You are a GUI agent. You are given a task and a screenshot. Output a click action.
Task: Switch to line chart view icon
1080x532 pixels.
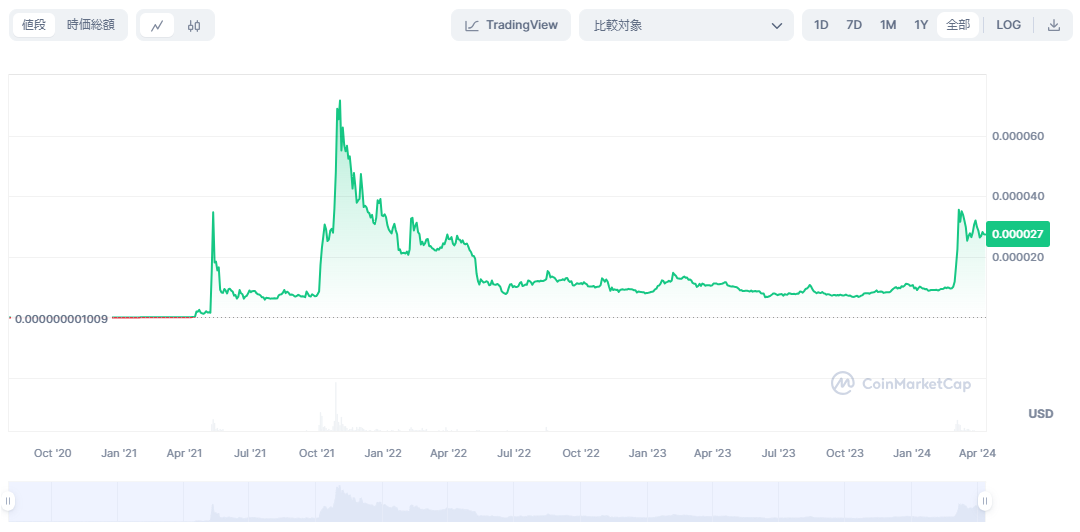click(x=157, y=26)
